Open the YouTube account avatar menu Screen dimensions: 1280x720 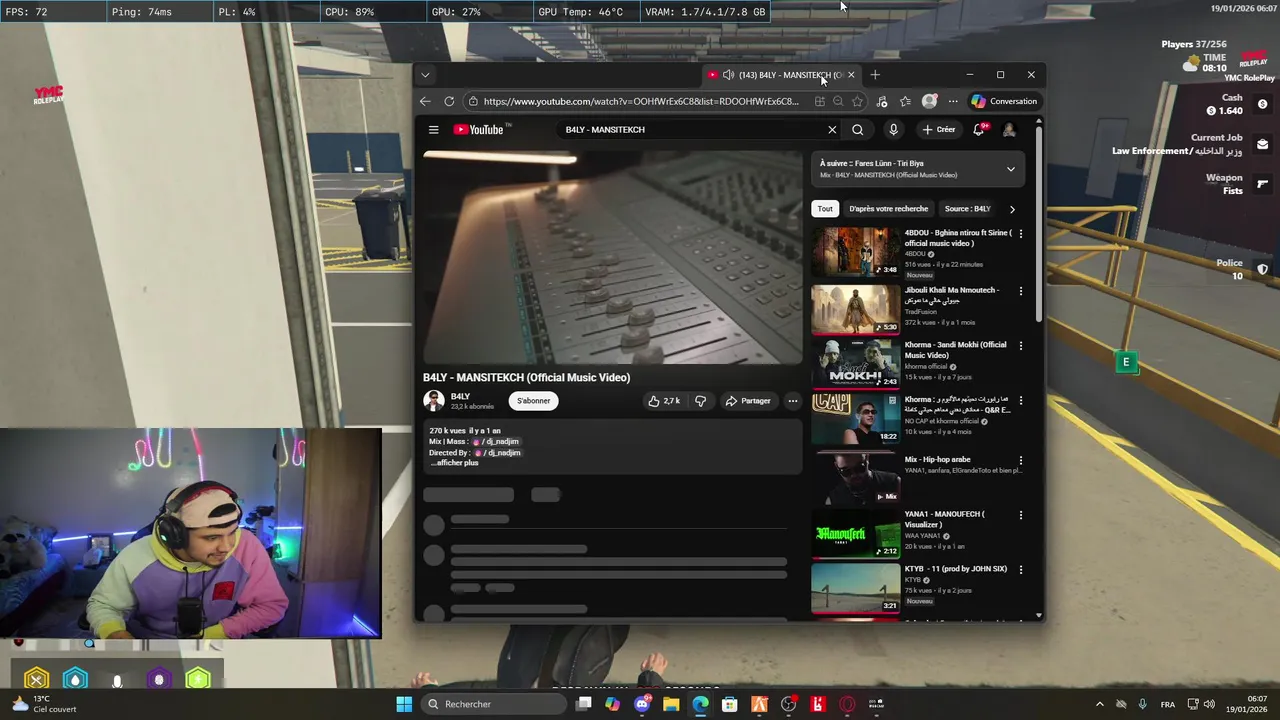pyautogui.click(x=1009, y=129)
